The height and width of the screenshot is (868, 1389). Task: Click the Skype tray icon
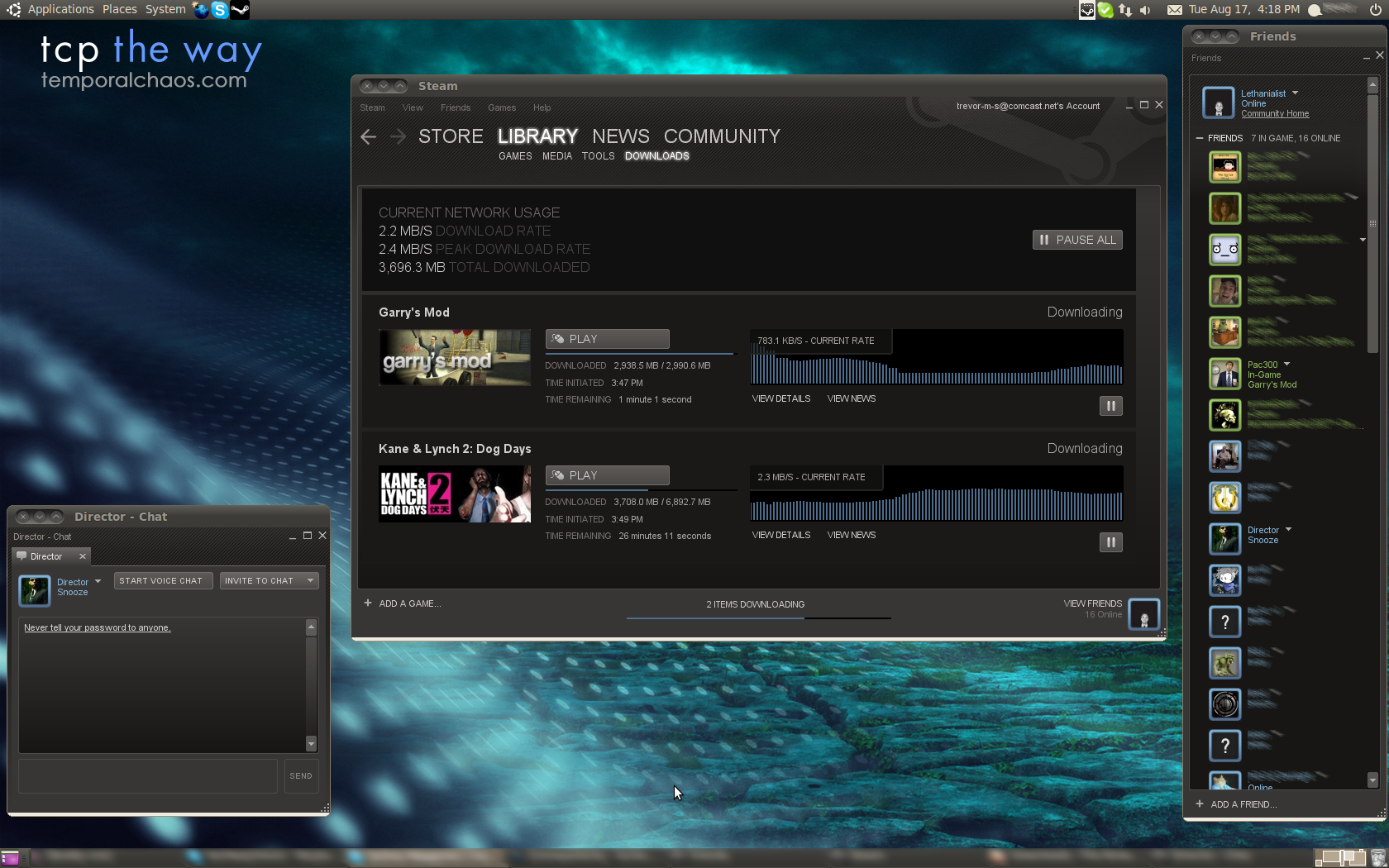[x=218, y=10]
